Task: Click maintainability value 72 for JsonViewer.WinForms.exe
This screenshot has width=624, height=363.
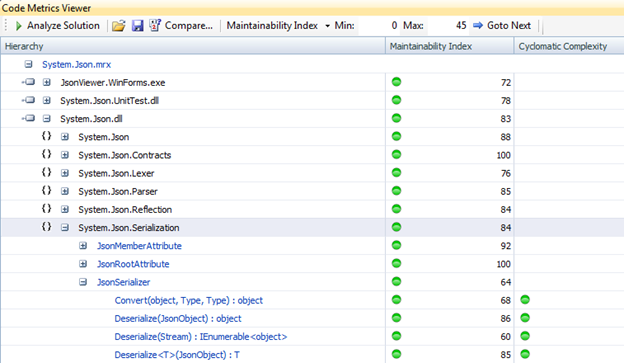Action: [506, 83]
